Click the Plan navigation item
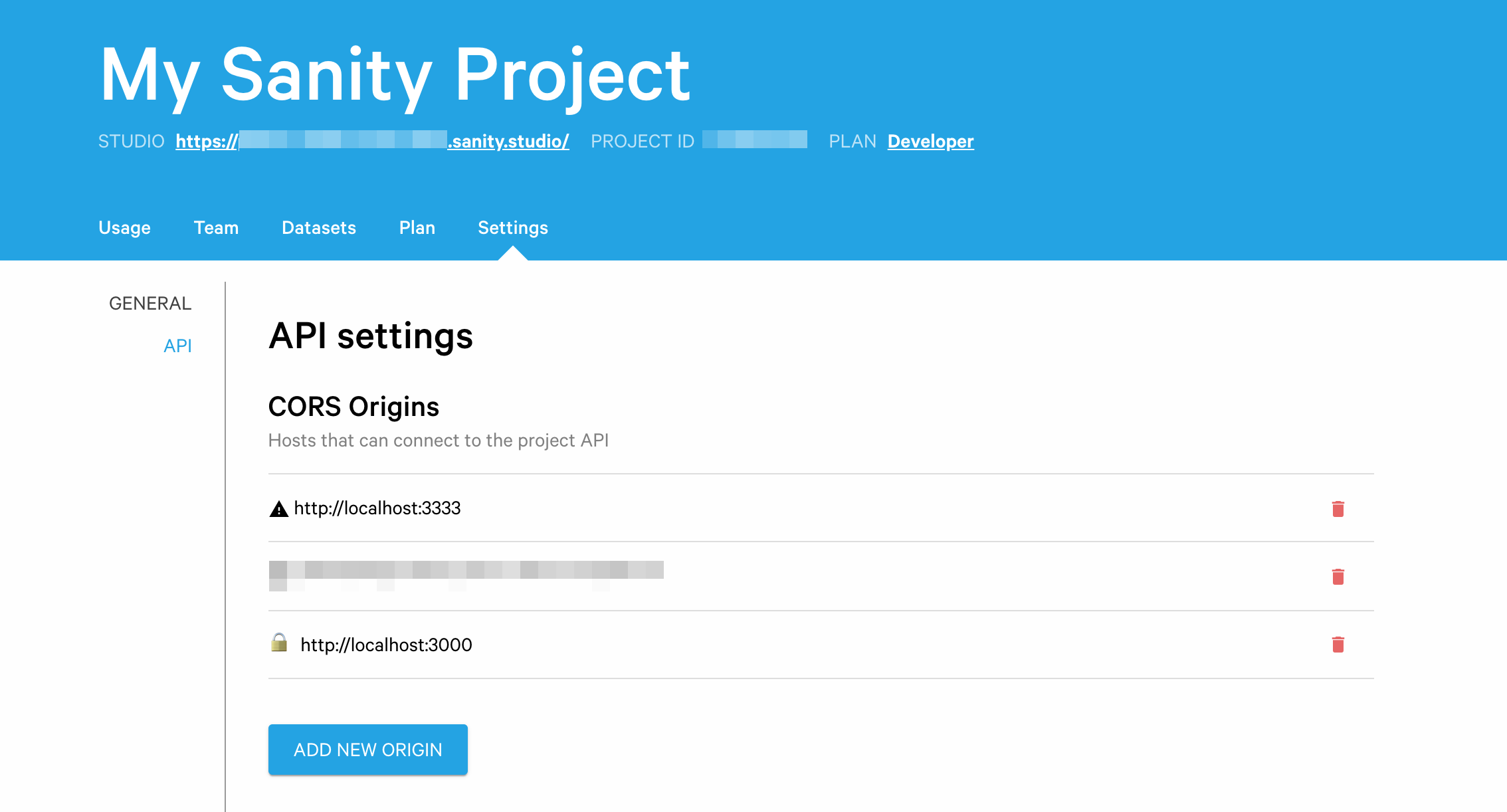Screen dimensions: 1507x812 click(x=416, y=228)
